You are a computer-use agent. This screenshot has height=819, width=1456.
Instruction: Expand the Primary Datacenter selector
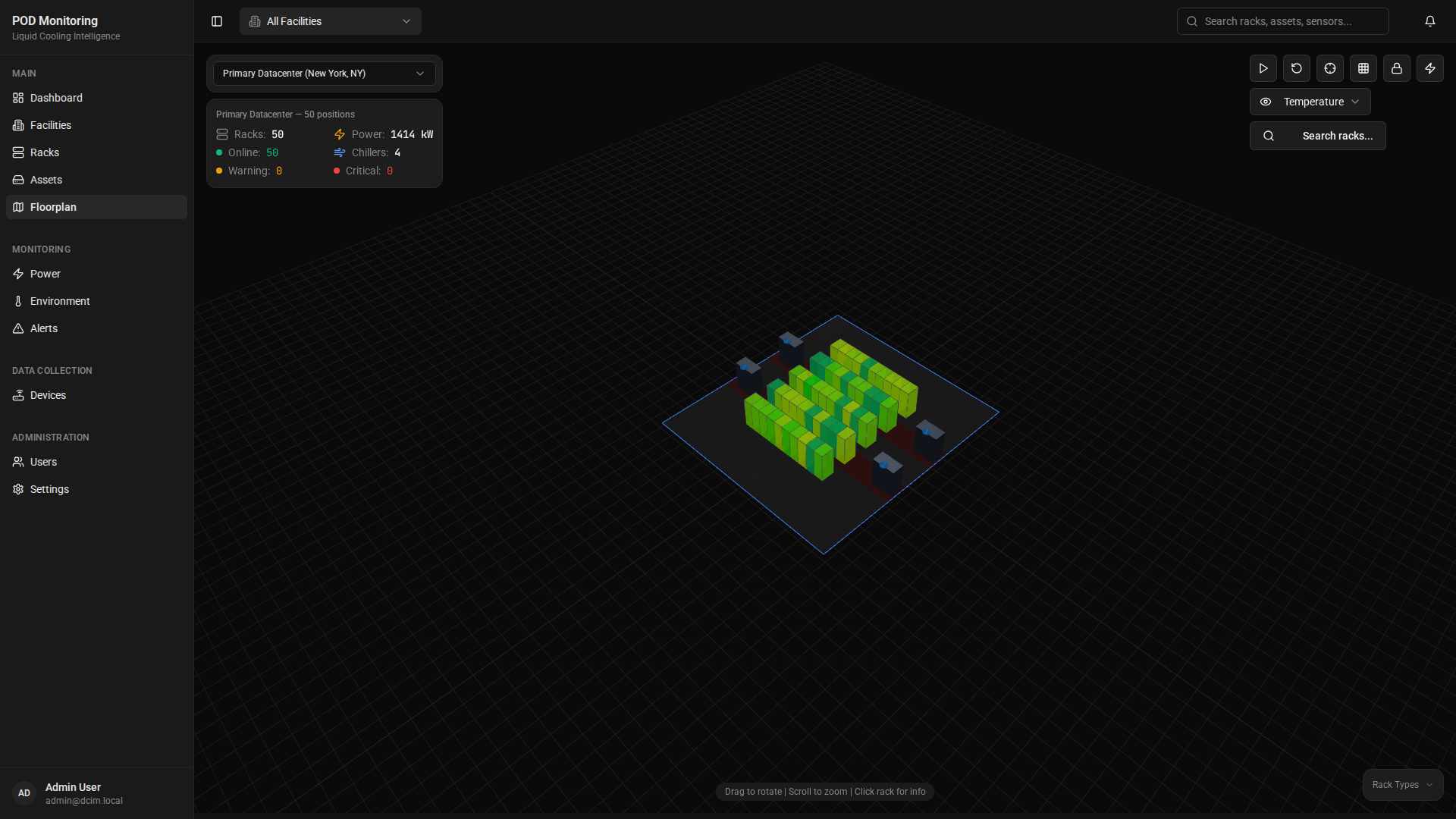325,73
